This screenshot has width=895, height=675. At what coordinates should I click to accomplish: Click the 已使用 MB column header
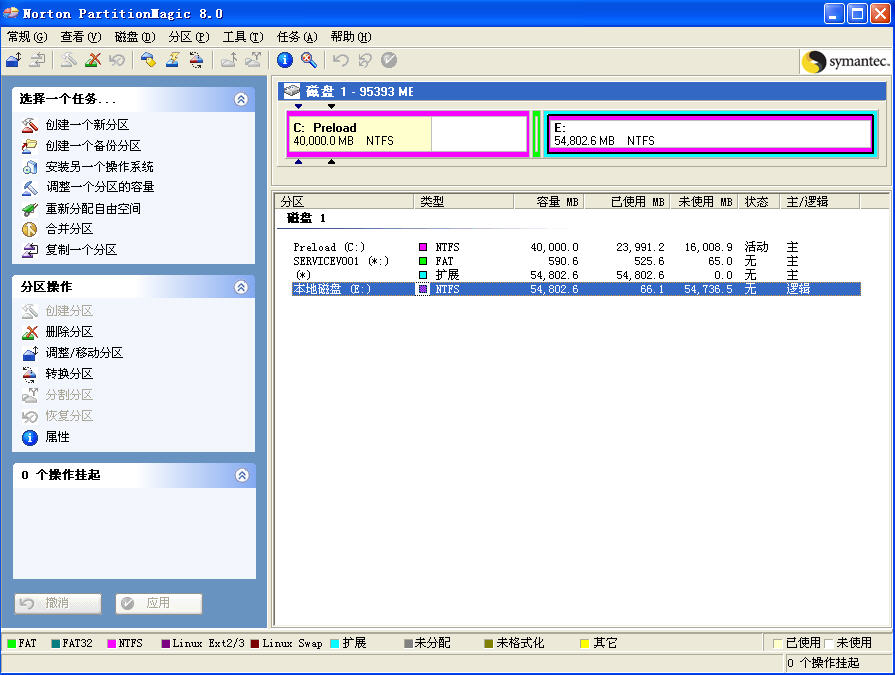[627, 201]
